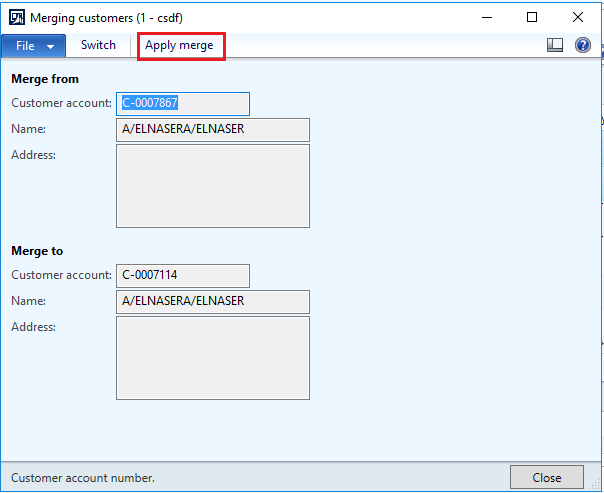Click the status bar help text

pos(83,478)
